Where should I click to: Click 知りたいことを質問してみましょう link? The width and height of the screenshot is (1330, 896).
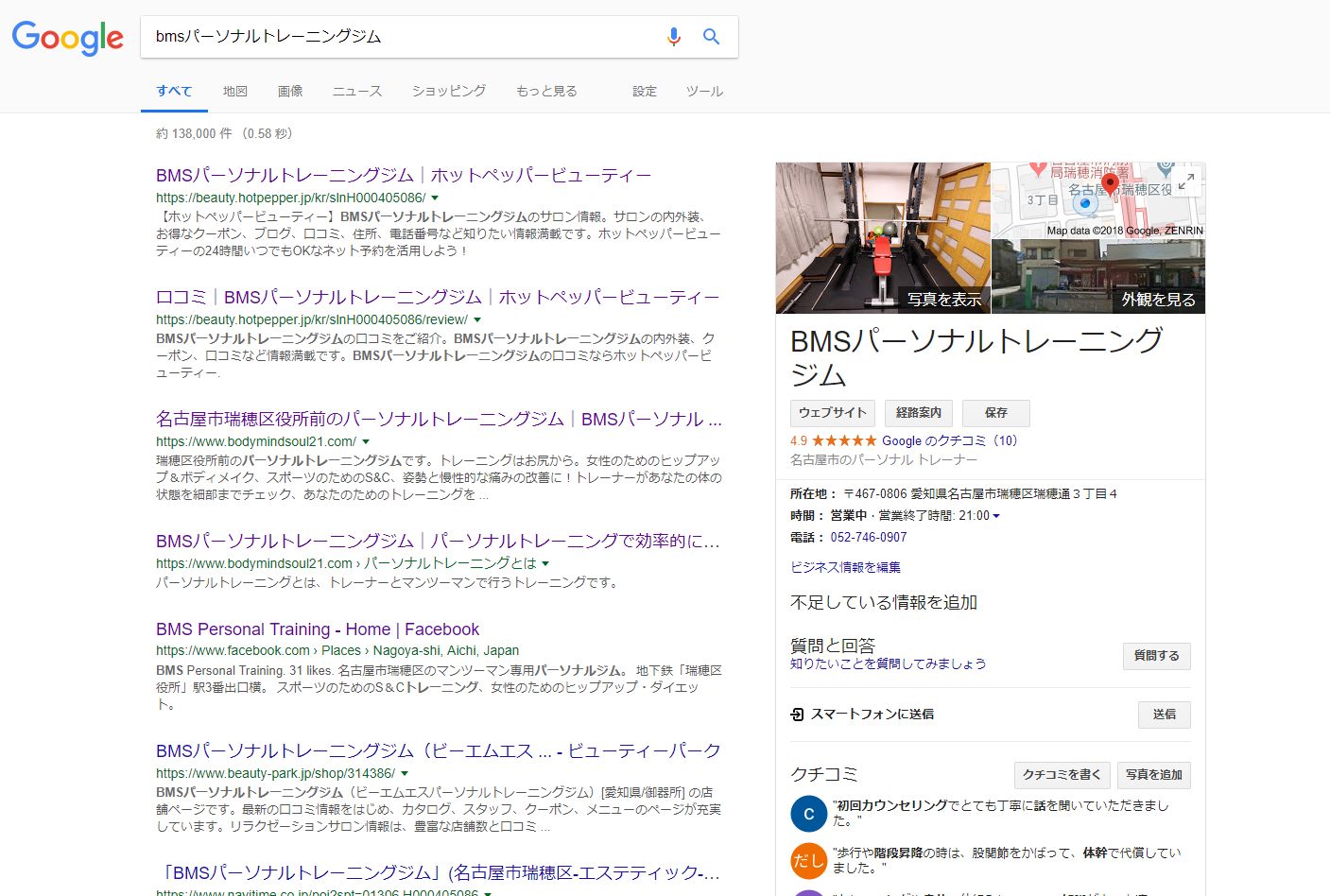[x=889, y=663]
